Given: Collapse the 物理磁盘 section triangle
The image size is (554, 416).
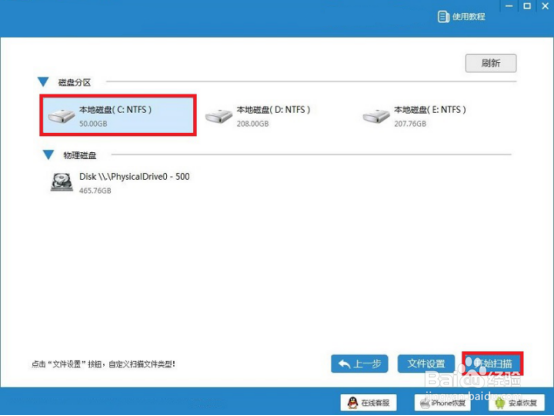Looking at the screenshot, I should (x=48, y=155).
